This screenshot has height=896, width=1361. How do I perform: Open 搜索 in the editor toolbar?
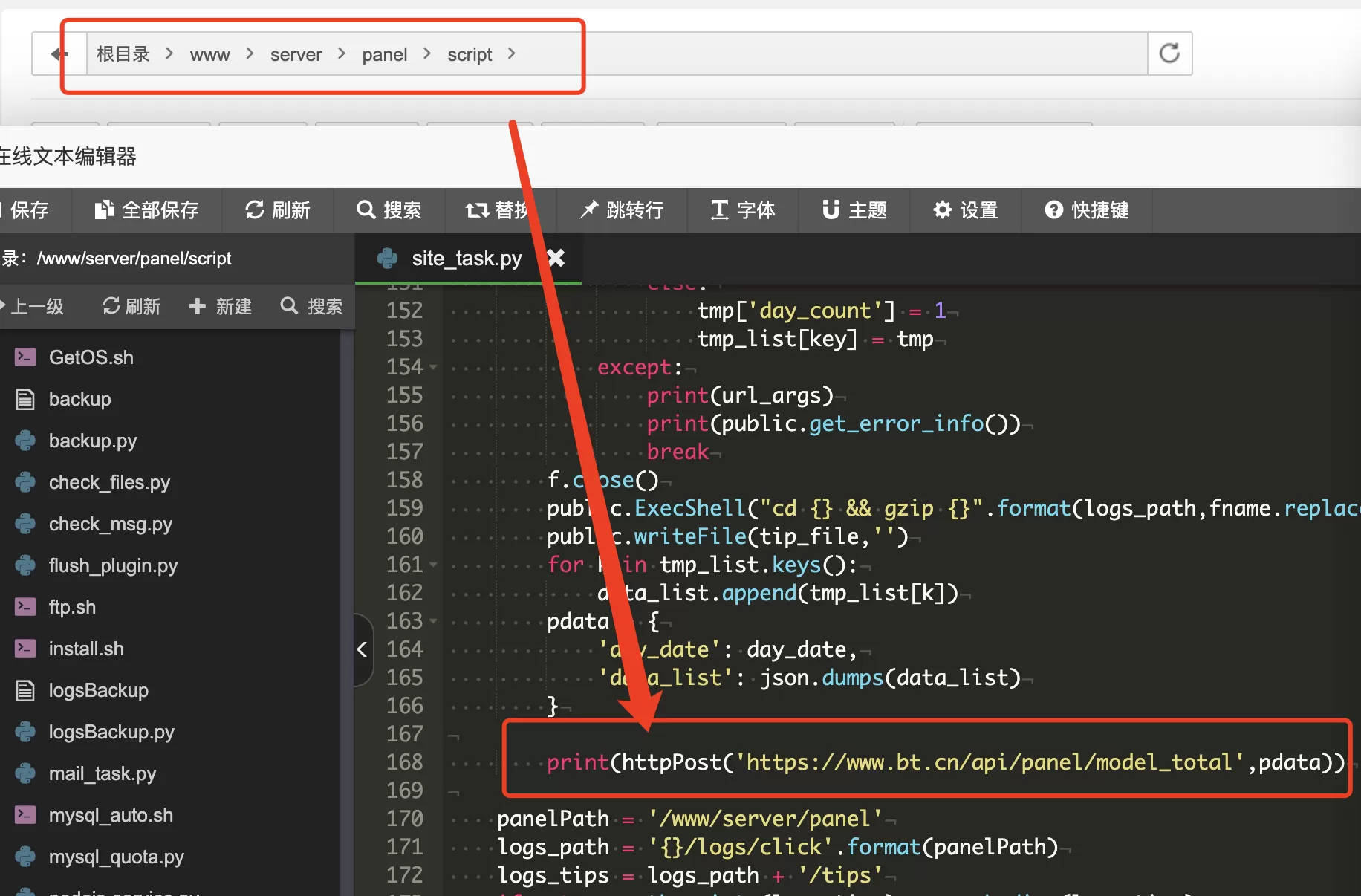pos(389,210)
